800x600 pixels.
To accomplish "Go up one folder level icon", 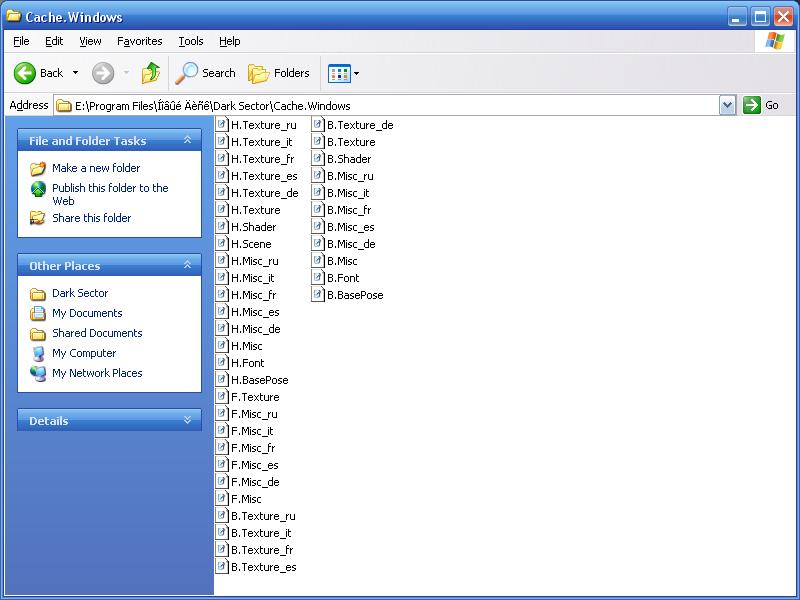I will 151,73.
